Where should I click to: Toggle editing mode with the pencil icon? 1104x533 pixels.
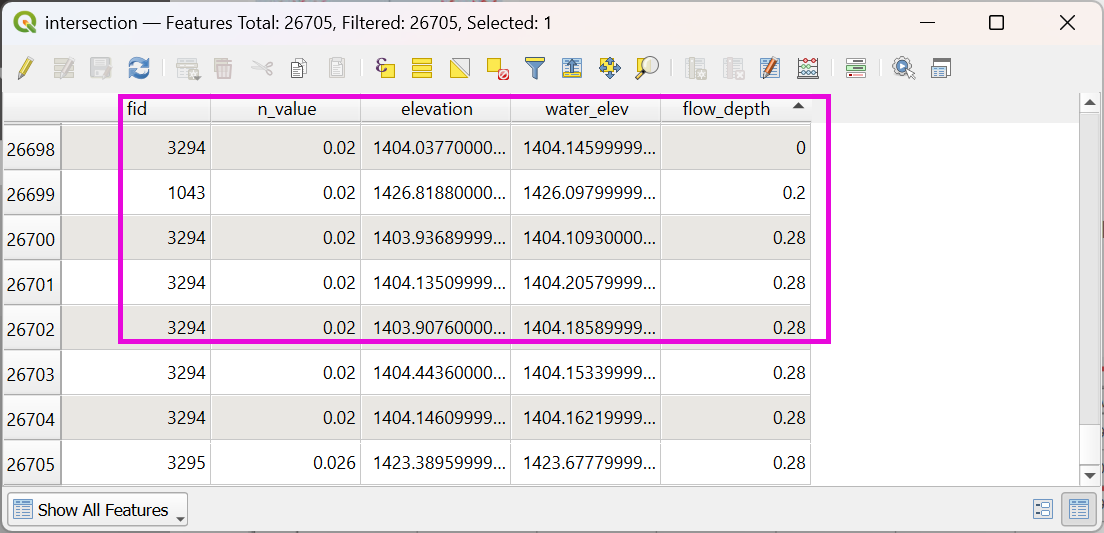click(x=26, y=68)
